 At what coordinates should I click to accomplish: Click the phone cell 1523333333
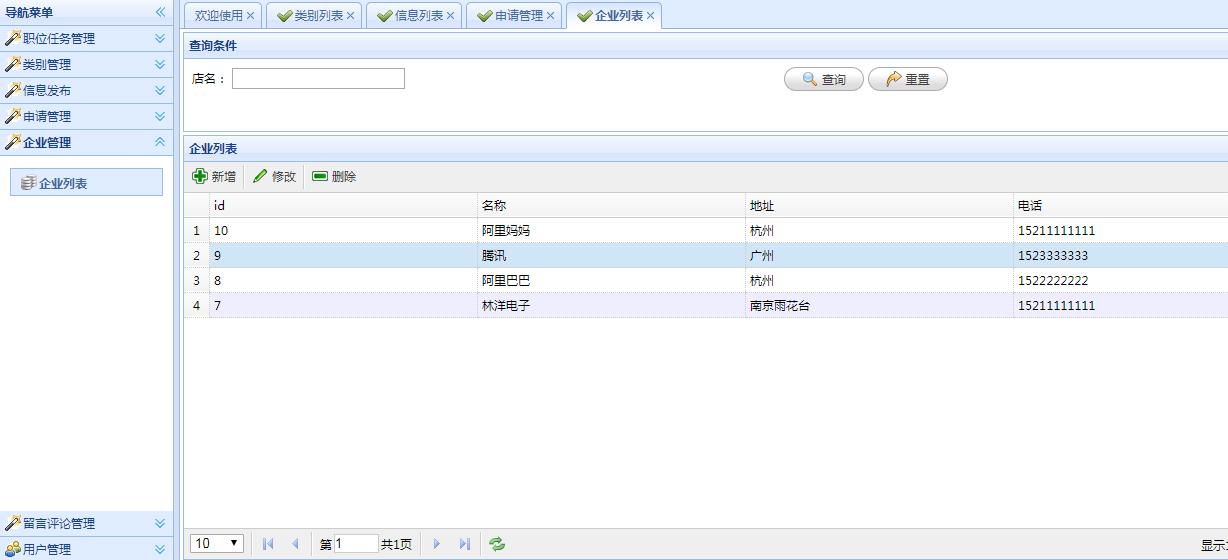pyautogui.click(x=1120, y=255)
